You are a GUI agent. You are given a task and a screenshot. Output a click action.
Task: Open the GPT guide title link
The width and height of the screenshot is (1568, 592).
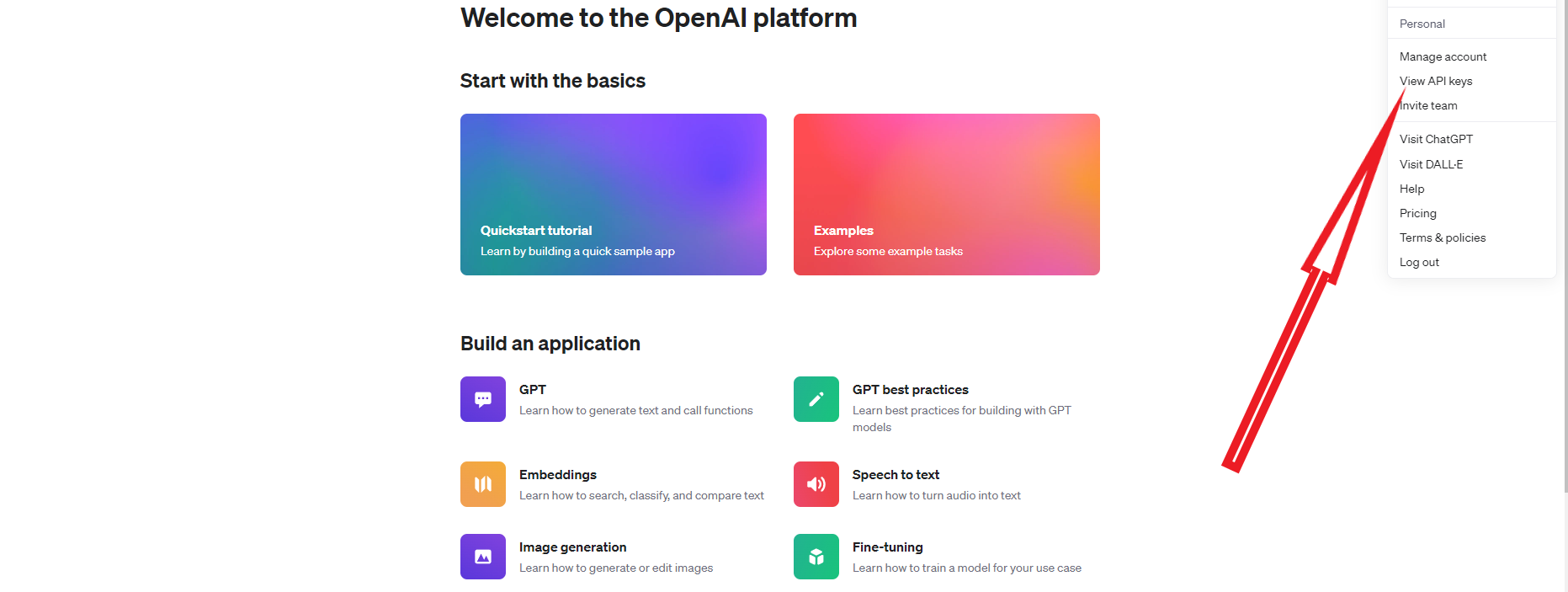pyautogui.click(x=532, y=389)
